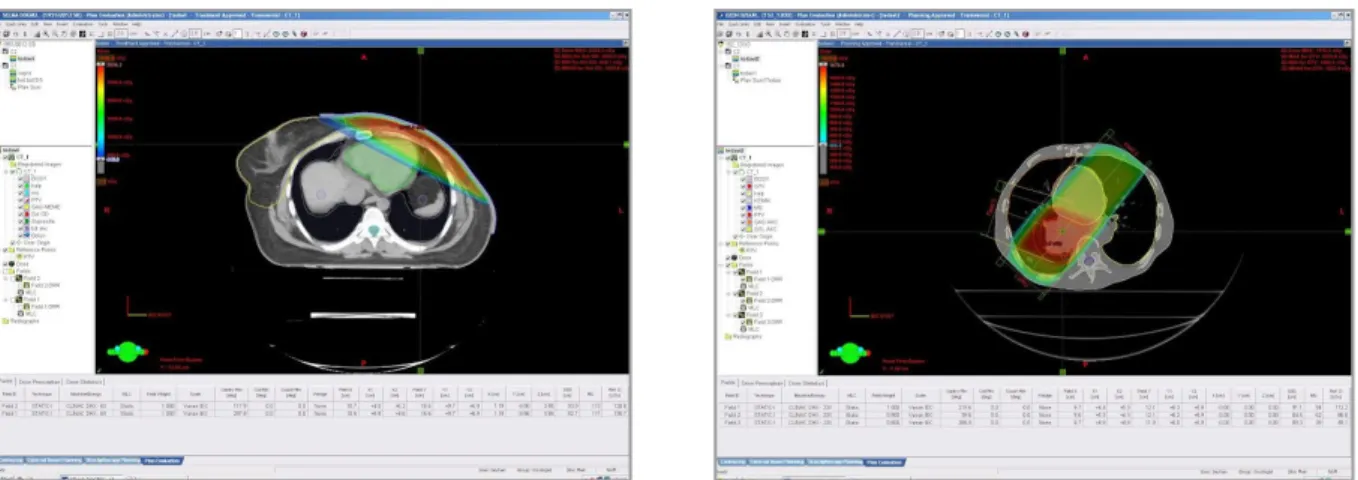Toggle Kalp structure checkbox in left window
The width and height of the screenshot is (1358, 480).
pyautogui.click(x=21, y=185)
